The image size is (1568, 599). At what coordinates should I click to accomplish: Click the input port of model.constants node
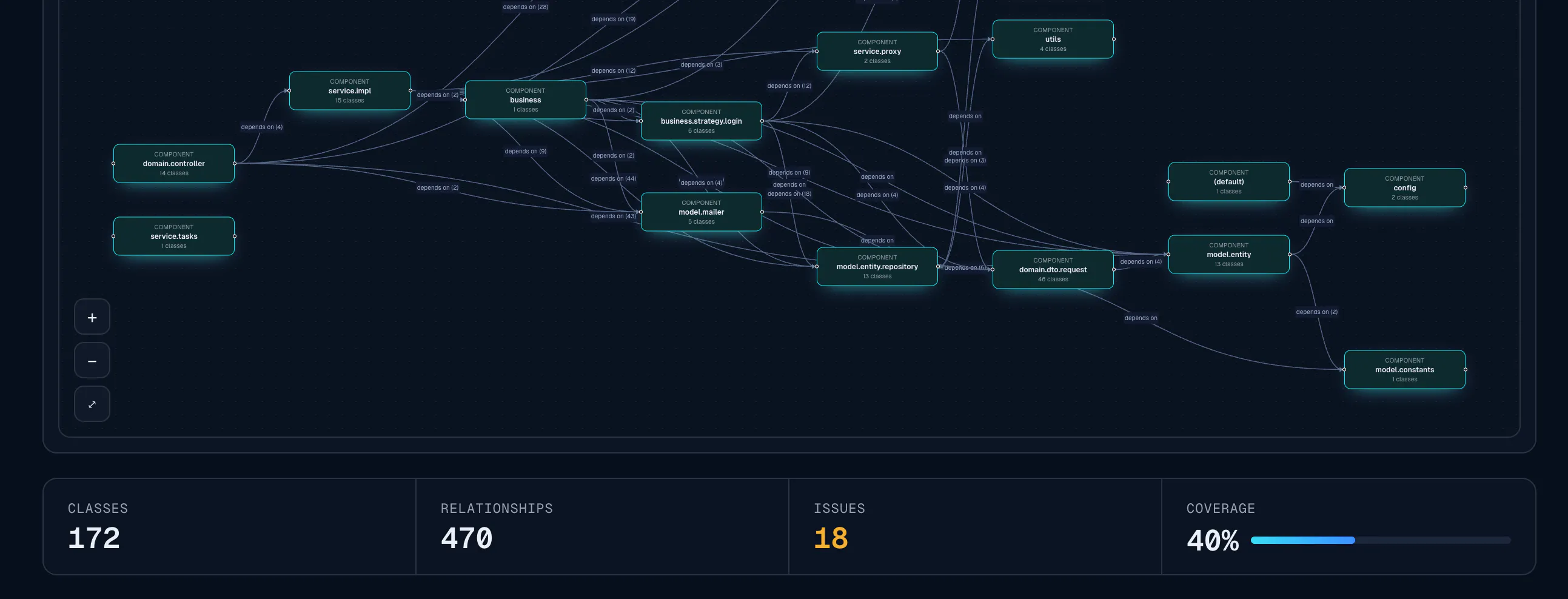(1345, 369)
